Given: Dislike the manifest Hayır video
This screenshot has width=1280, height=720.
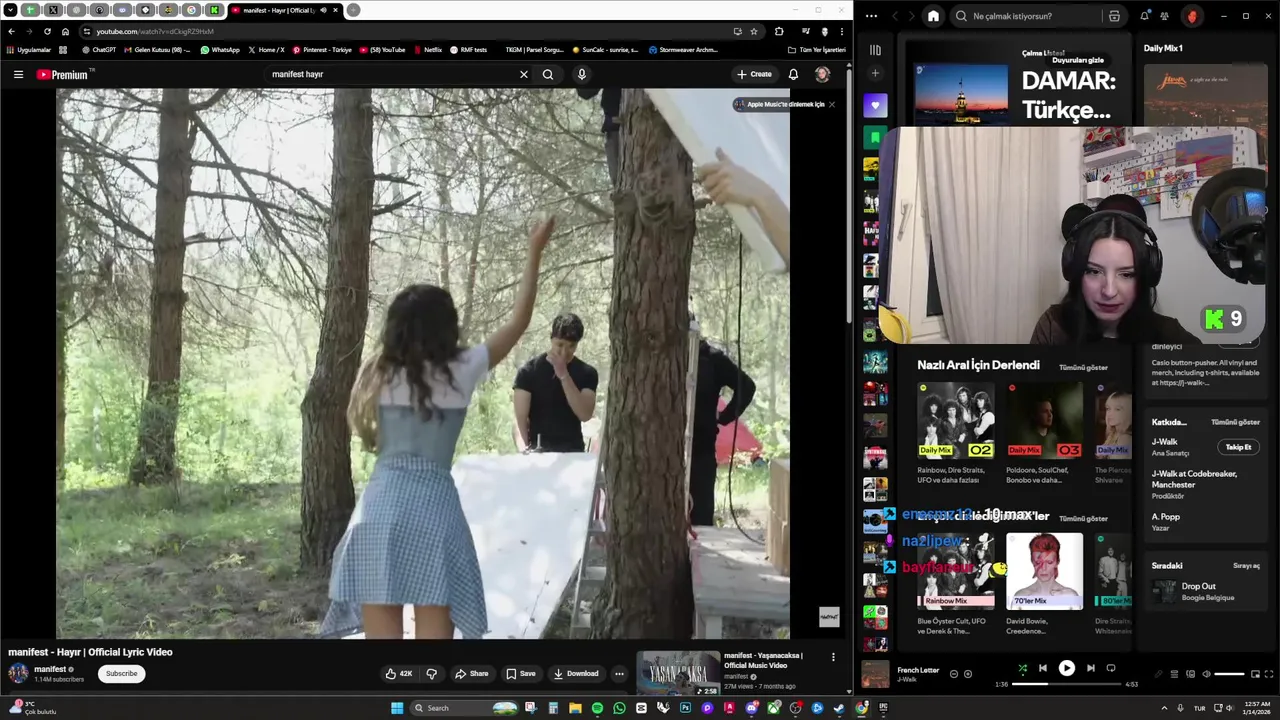Looking at the screenshot, I should 432,673.
